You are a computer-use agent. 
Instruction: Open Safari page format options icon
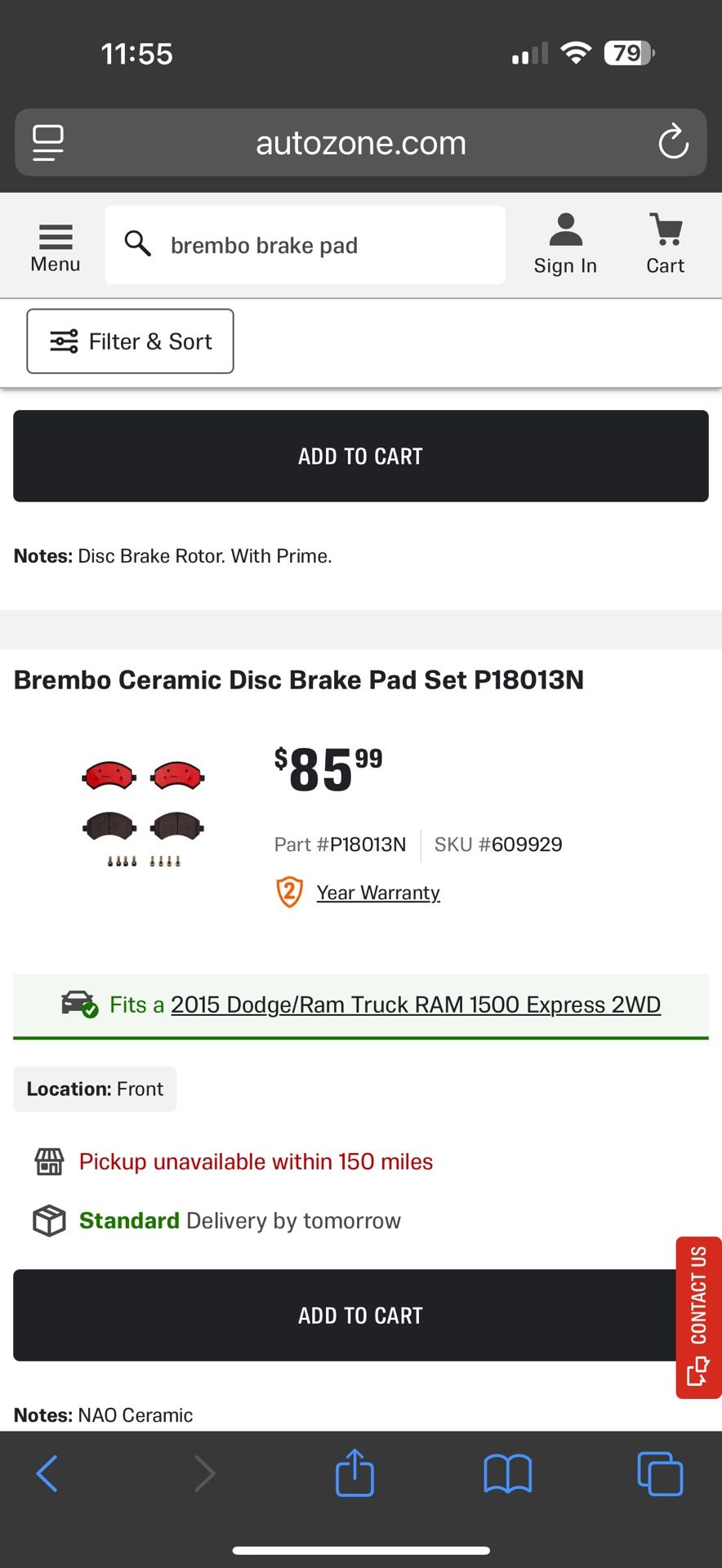coord(48,142)
